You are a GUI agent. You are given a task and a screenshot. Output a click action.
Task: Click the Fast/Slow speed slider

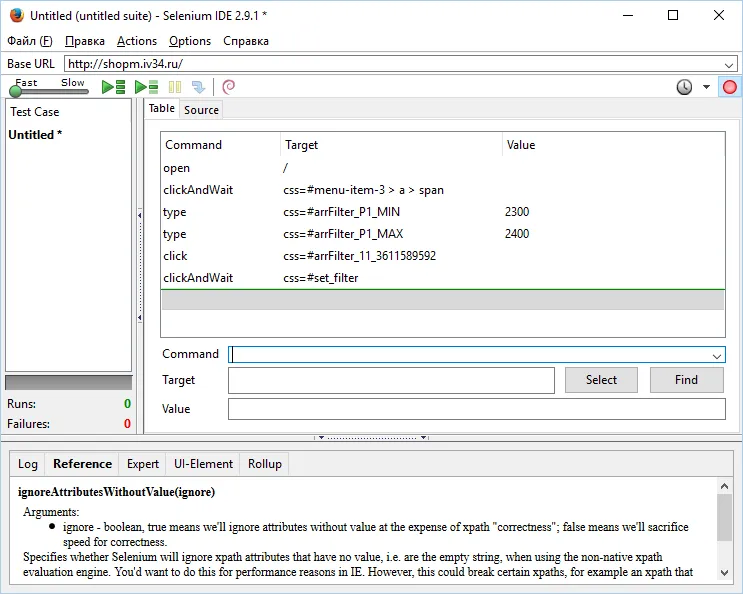pos(48,90)
